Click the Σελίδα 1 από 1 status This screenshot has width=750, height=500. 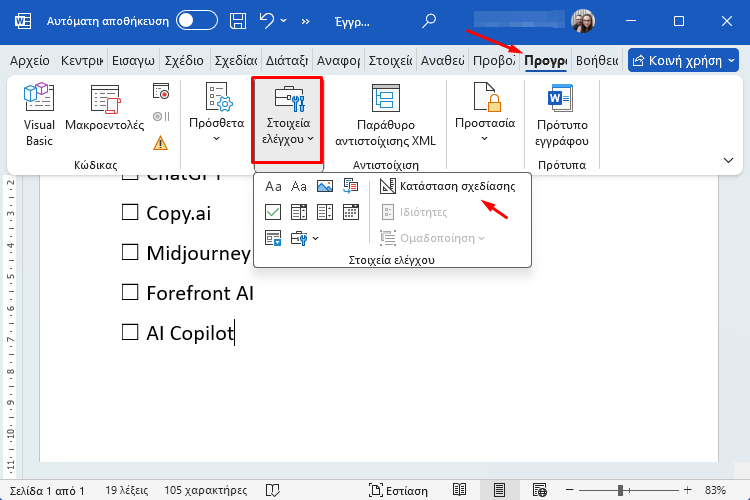(x=47, y=490)
